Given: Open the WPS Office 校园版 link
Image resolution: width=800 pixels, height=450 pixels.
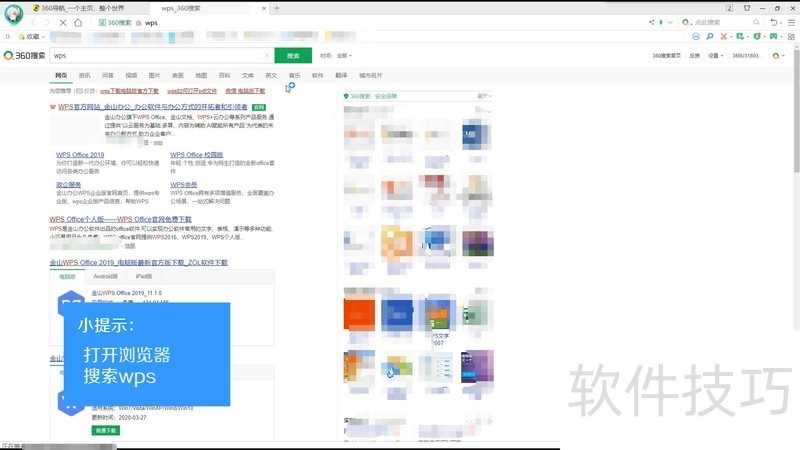Looking at the screenshot, I should click(x=196, y=155).
